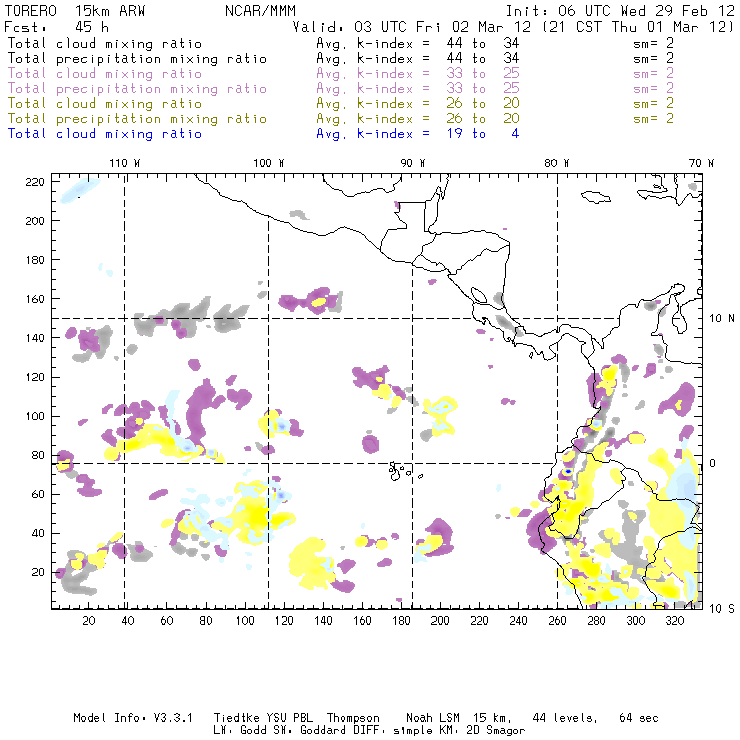740x740 pixels.
Task: Select the "10 S" latitude label
Action: 722,609
